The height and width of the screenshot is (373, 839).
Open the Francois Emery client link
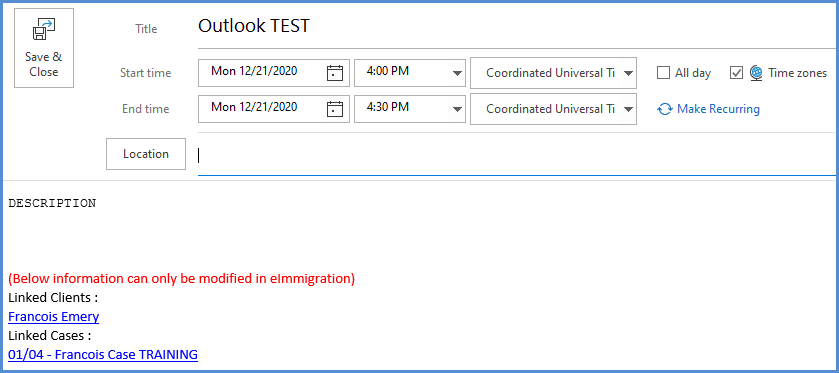click(54, 317)
